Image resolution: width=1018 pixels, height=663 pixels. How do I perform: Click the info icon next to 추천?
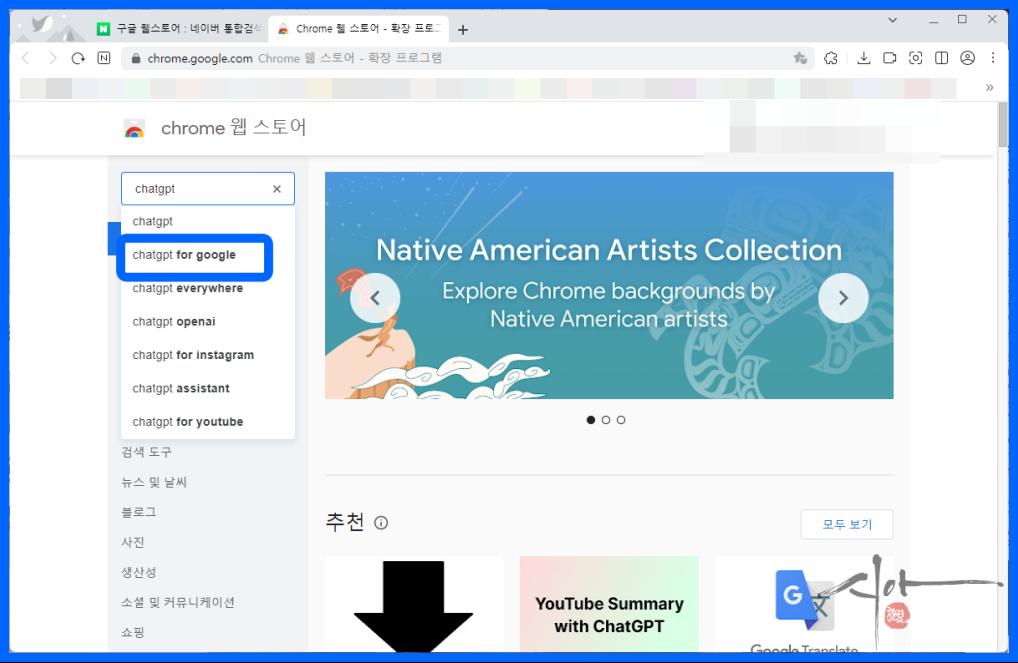coord(381,523)
